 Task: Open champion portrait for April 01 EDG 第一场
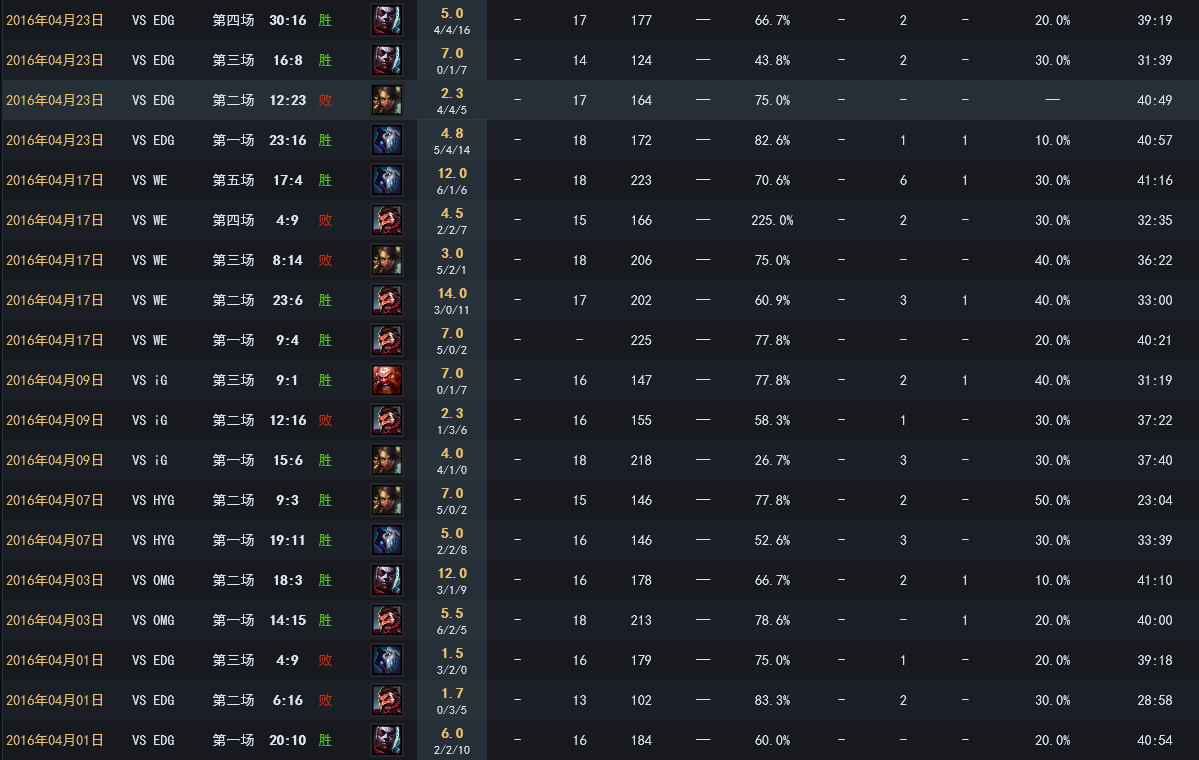click(387, 740)
